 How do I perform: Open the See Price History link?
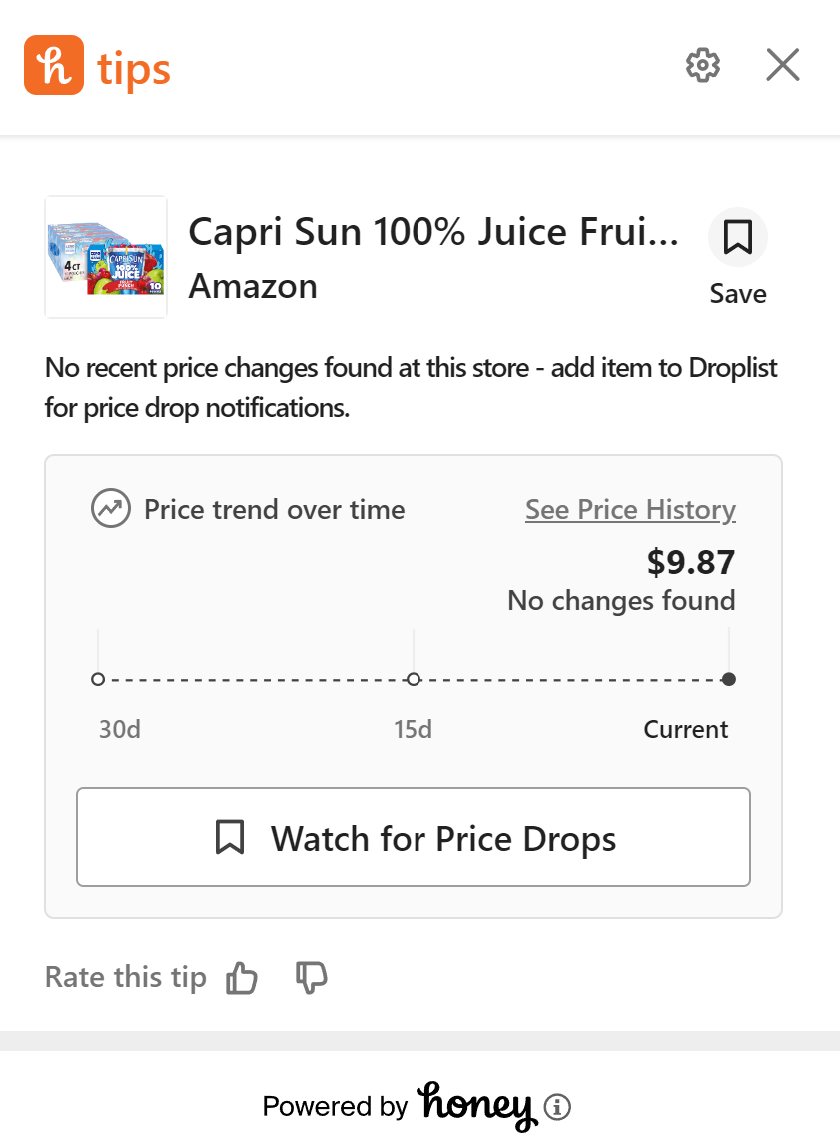click(630, 509)
